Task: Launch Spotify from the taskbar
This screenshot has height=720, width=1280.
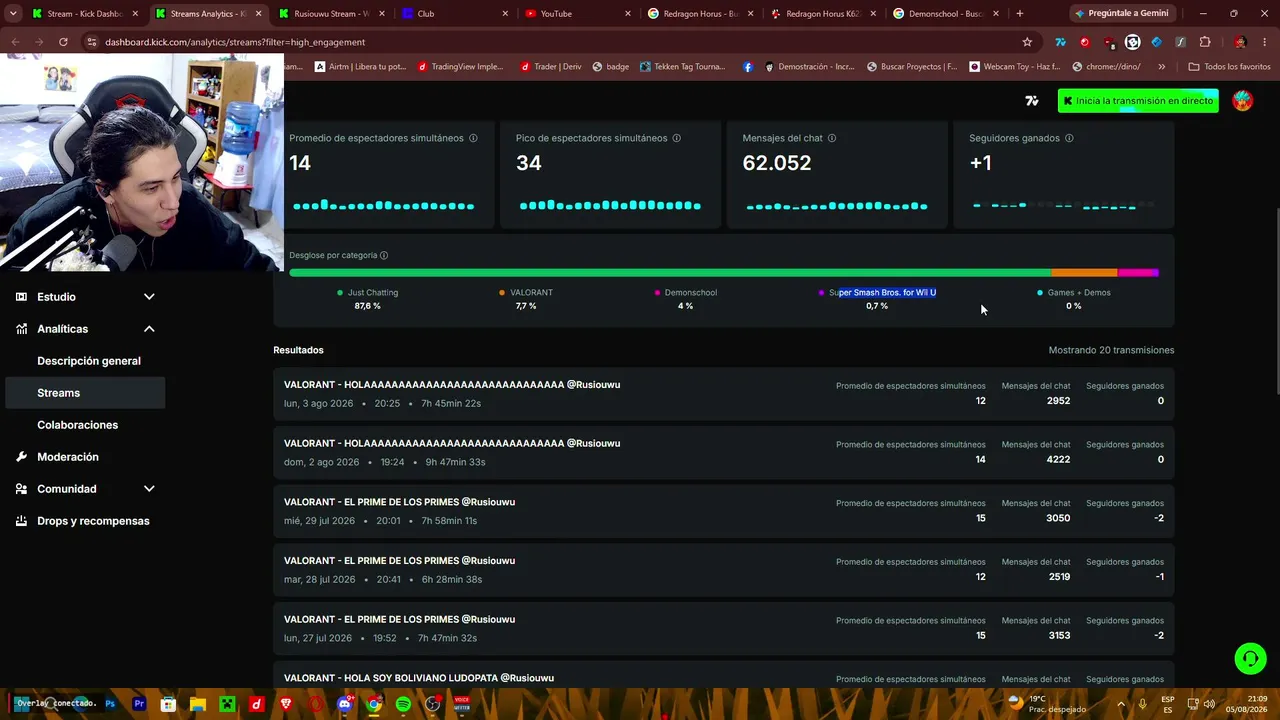Action: point(403,704)
